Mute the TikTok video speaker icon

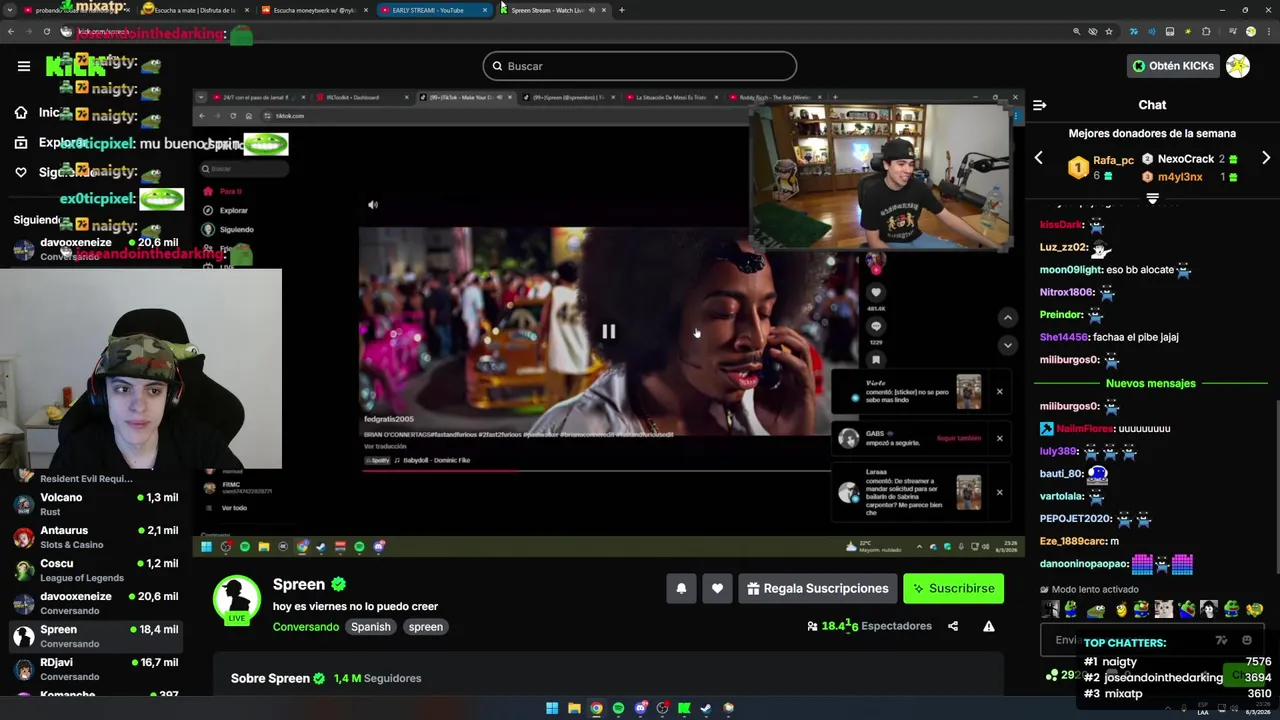pyautogui.click(x=373, y=205)
